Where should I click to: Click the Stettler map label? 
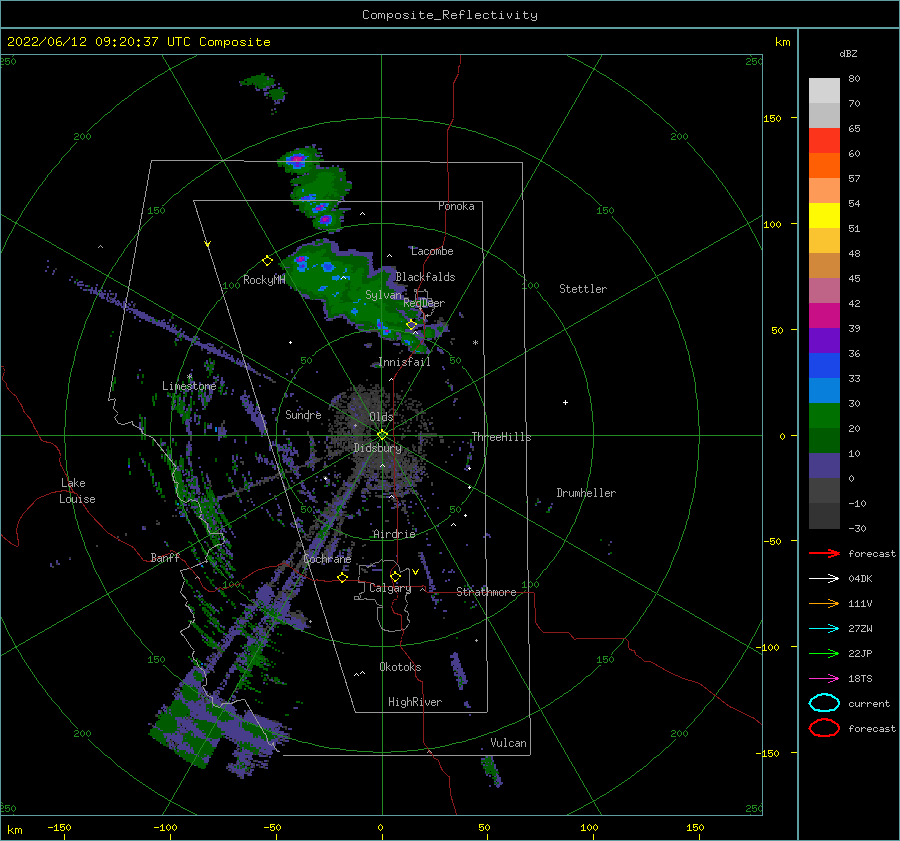point(583,289)
